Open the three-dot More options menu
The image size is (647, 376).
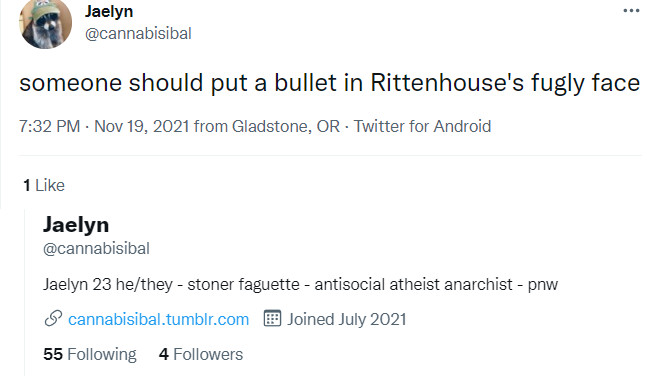(631, 11)
